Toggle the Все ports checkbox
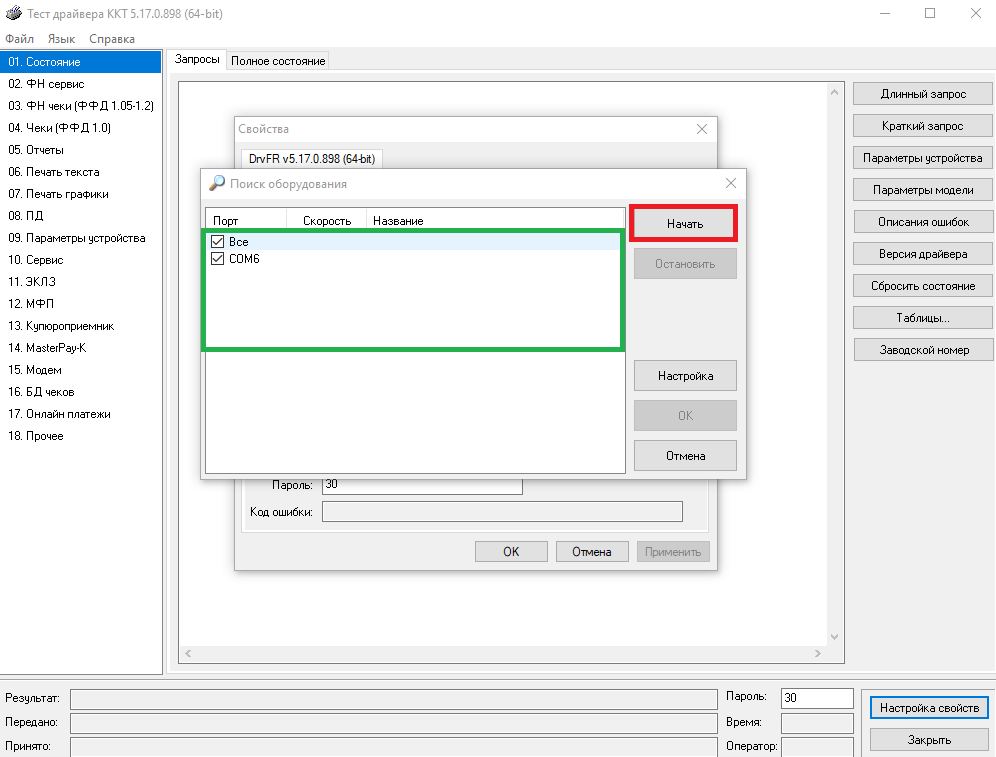Screen dimensions: 996x757 coord(218,242)
